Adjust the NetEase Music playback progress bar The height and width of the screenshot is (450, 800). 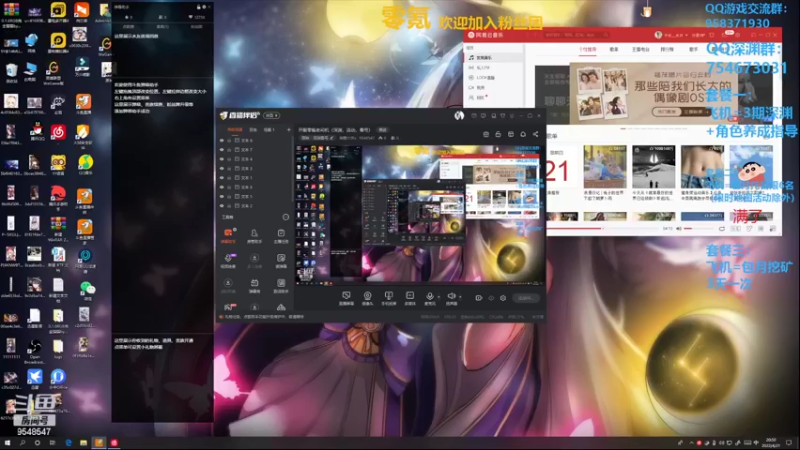603,229
